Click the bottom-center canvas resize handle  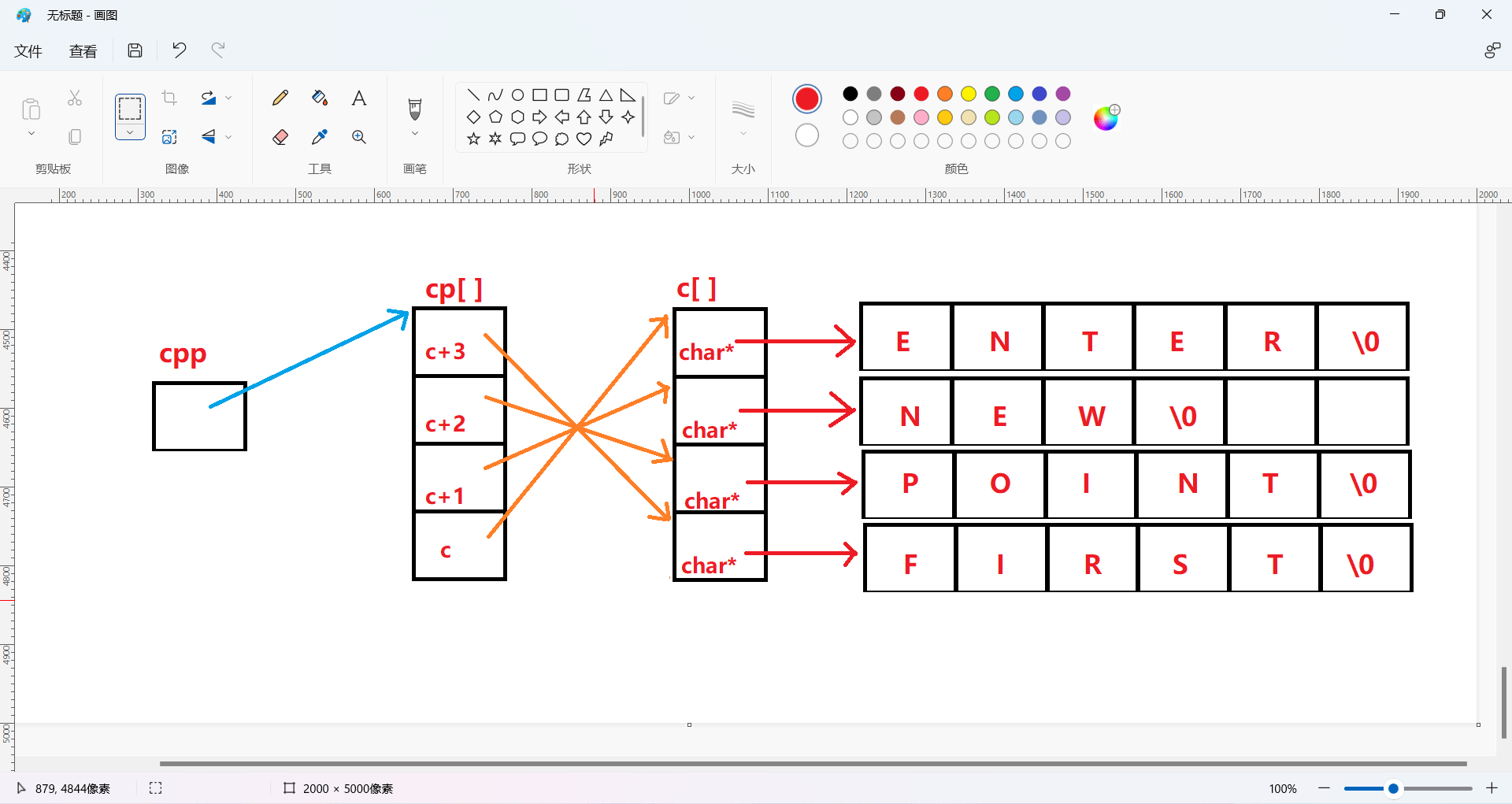click(x=689, y=724)
